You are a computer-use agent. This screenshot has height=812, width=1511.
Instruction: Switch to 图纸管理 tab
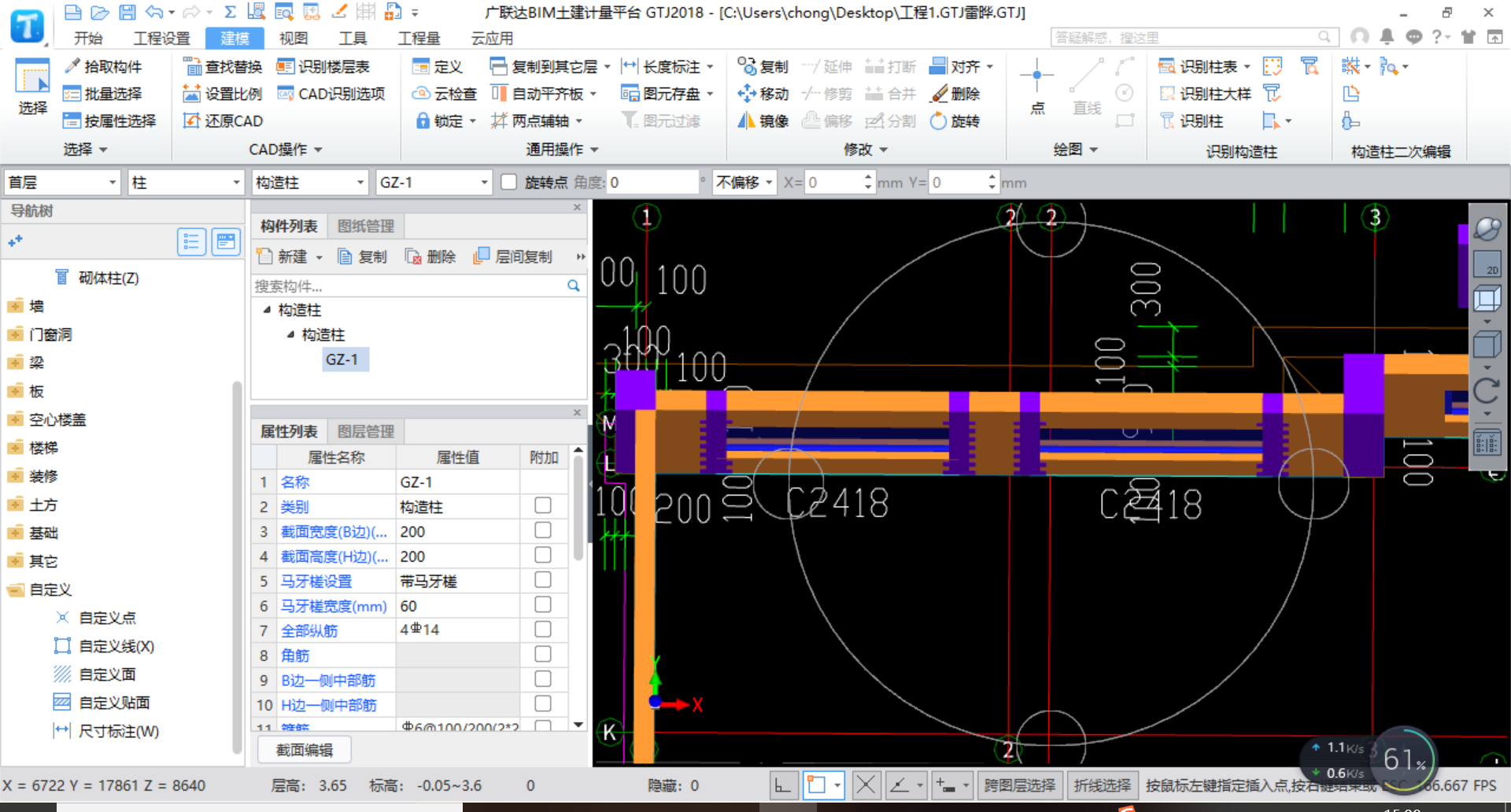[366, 227]
